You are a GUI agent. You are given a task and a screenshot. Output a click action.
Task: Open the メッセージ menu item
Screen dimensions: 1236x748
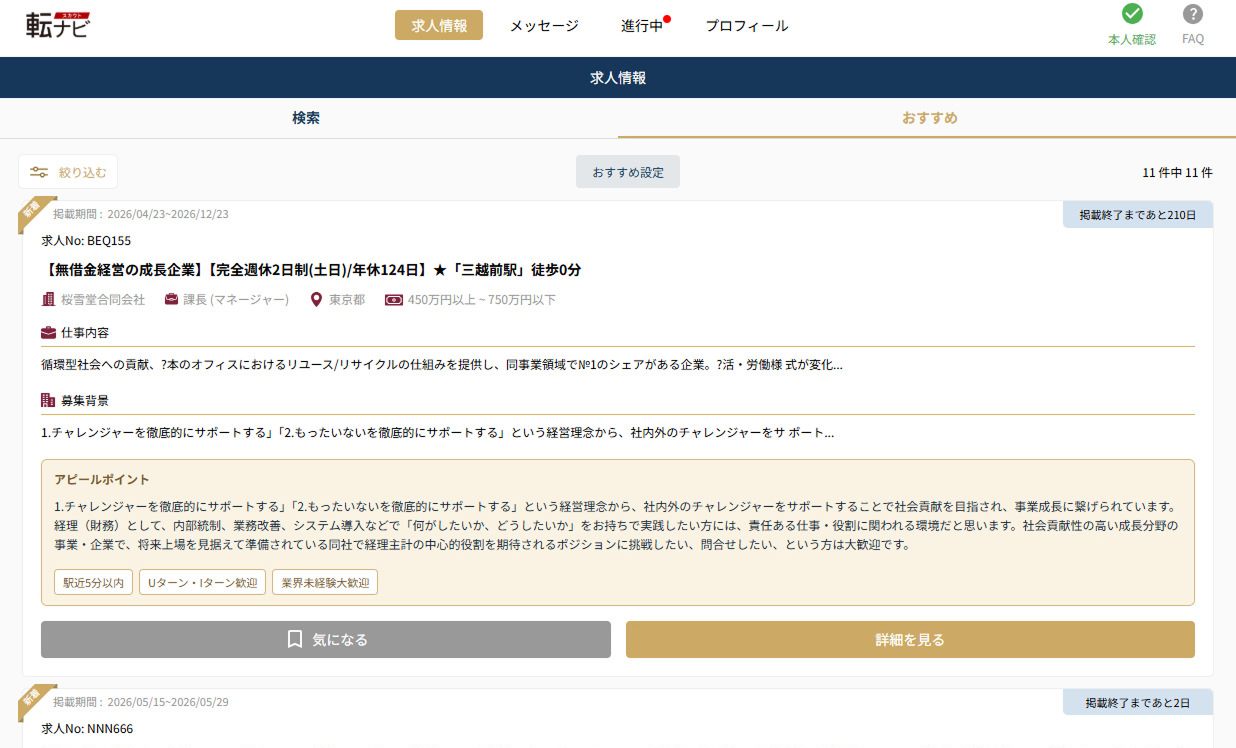pyautogui.click(x=544, y=26)
